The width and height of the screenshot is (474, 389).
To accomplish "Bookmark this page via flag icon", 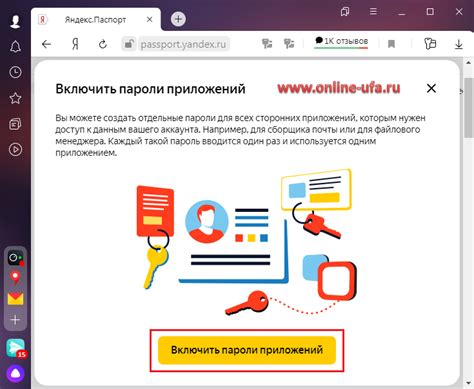I will pos(391,44).
